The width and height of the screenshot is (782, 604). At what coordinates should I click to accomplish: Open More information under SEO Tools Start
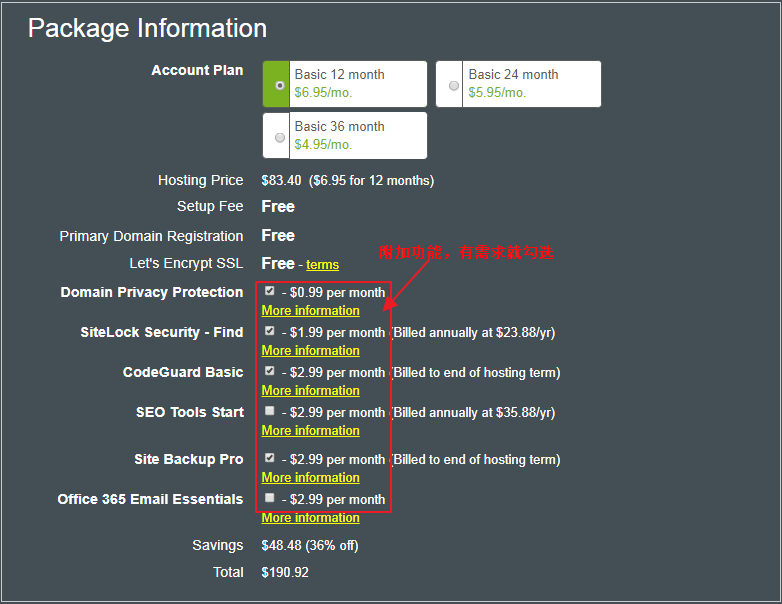tap(310, 431)
